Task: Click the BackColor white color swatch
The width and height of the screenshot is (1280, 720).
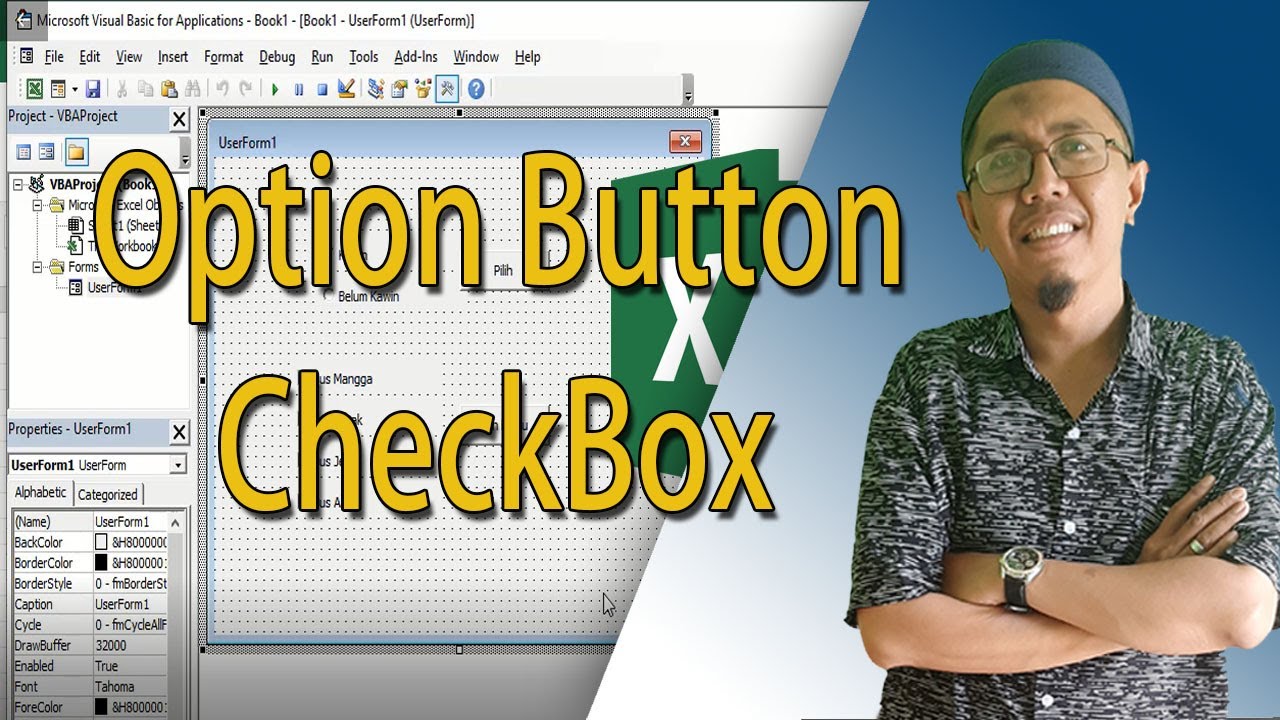Action: 101,542
